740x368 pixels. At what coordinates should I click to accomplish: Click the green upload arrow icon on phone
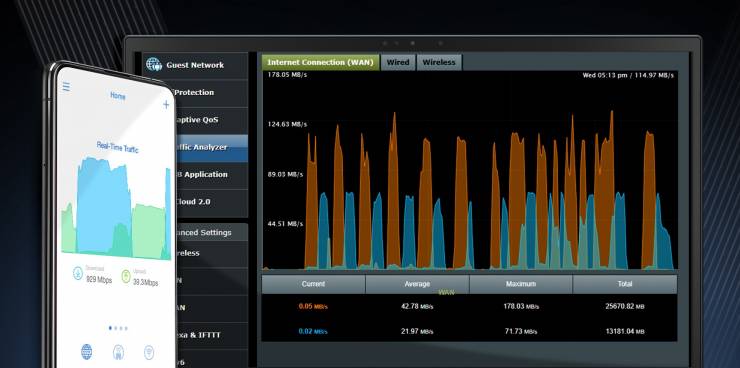(126, 276)
